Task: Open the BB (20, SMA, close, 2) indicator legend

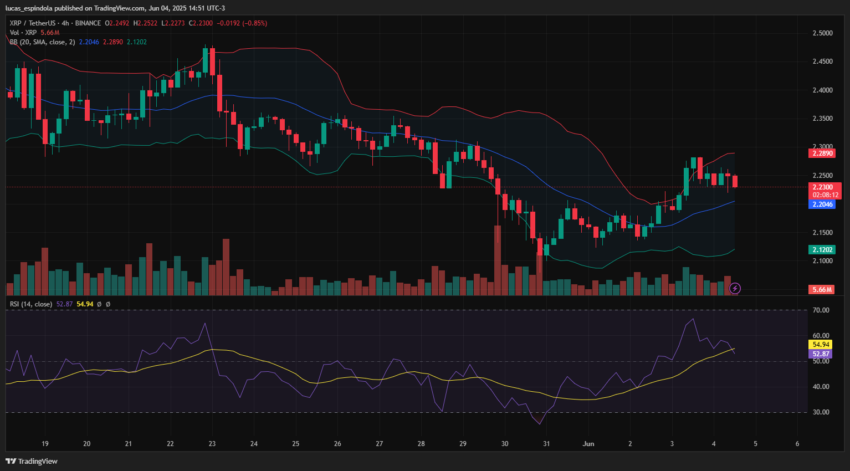Action: (42, 42)
